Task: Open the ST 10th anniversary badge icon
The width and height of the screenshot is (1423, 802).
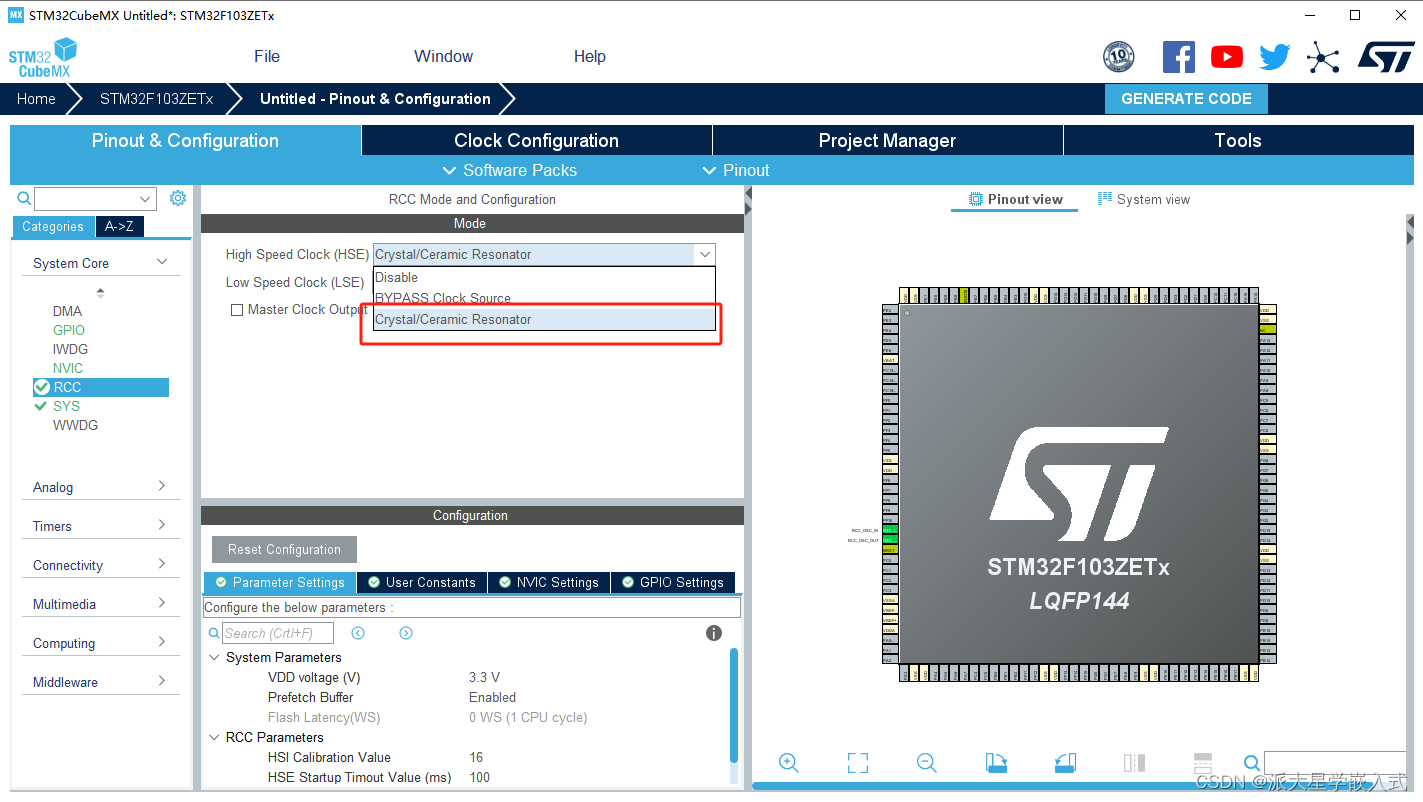Action: [x=1118, y=57]
